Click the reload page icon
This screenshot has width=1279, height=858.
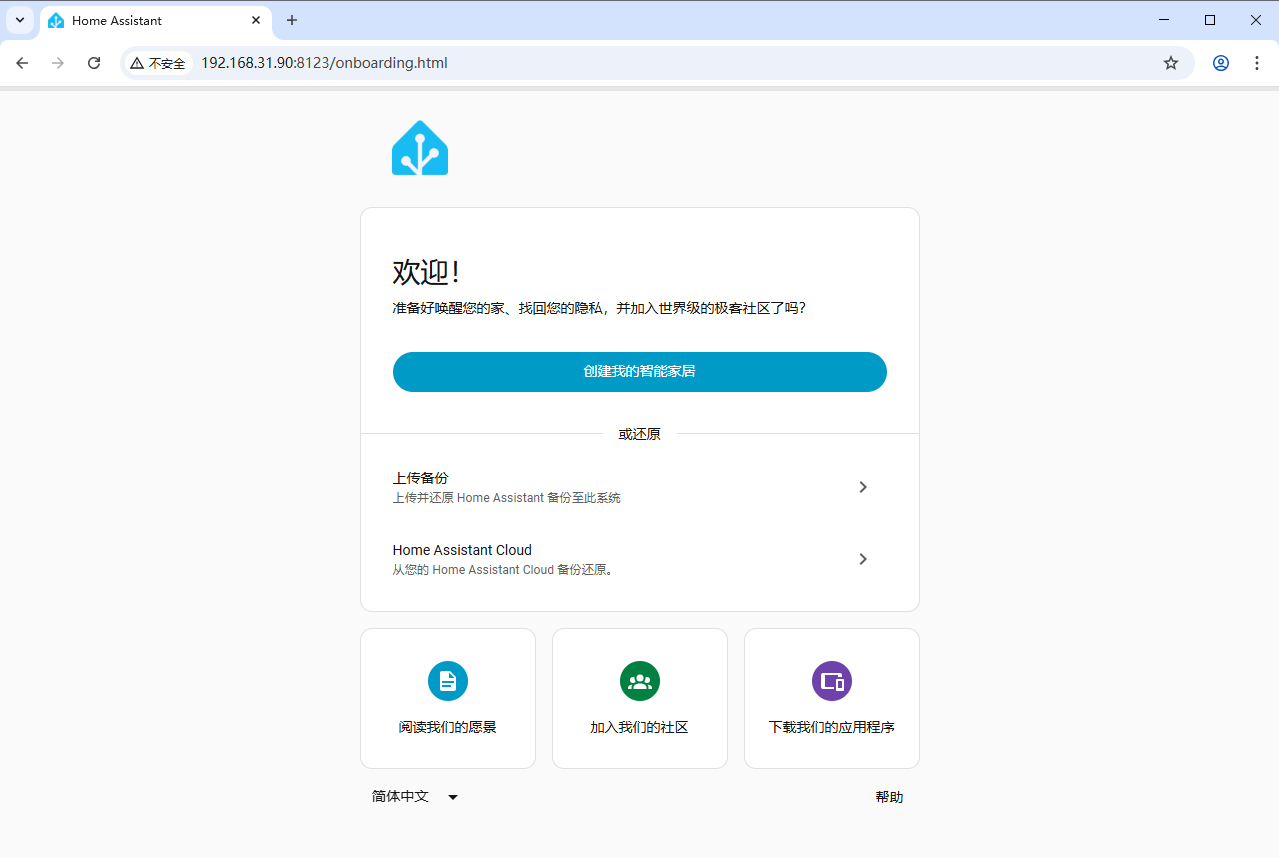[x=93, y=62]
